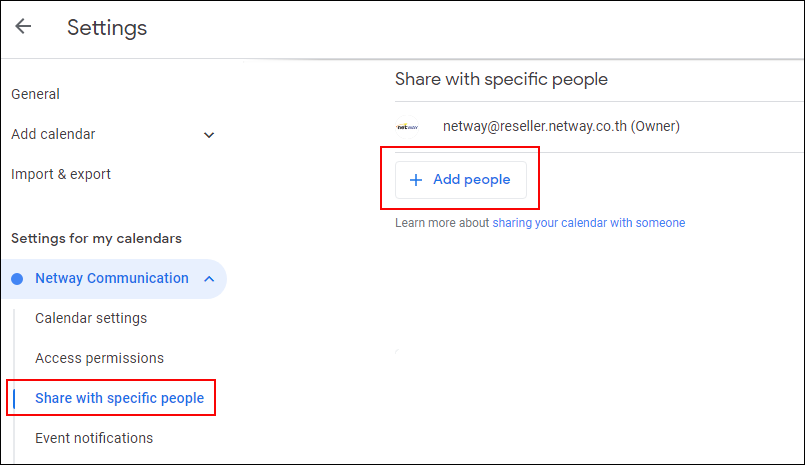
Task: Click the Netway owner avatar logo
Action: point(407,127)
